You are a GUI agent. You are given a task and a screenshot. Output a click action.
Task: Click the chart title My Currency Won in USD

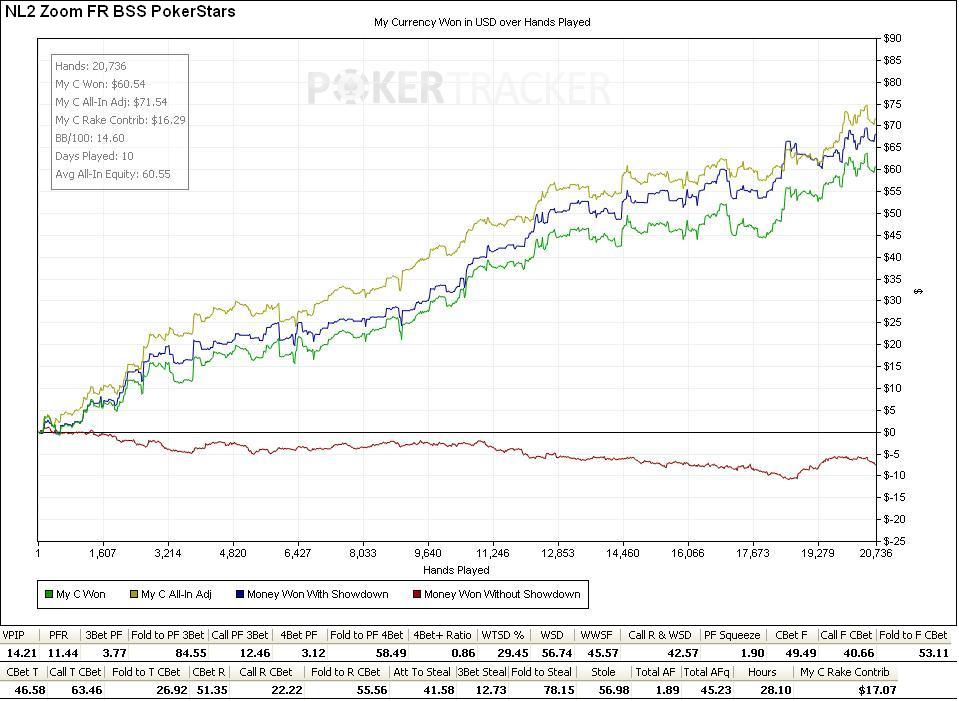coord(482,22)
